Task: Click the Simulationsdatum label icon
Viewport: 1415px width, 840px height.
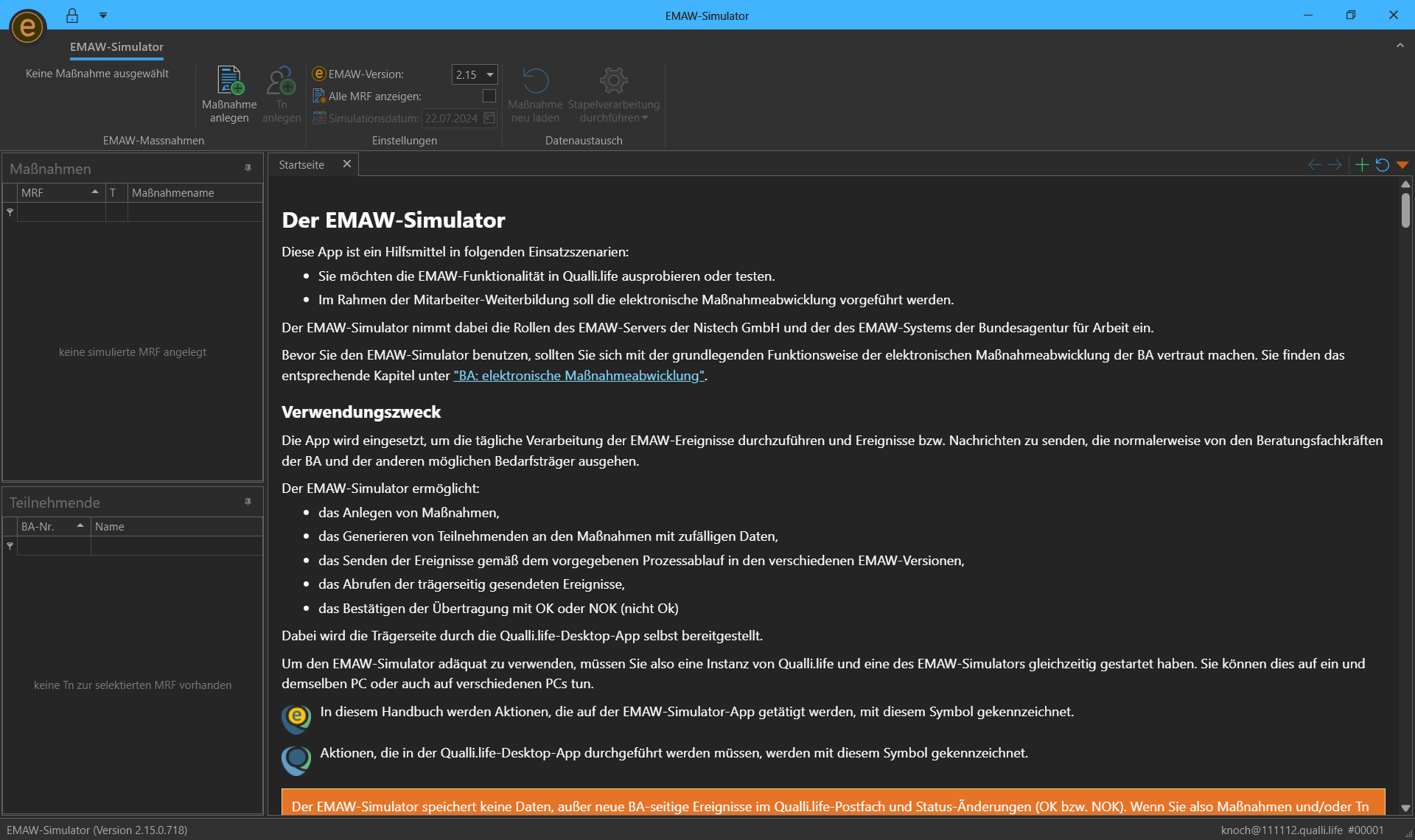Action: [319, 118]
